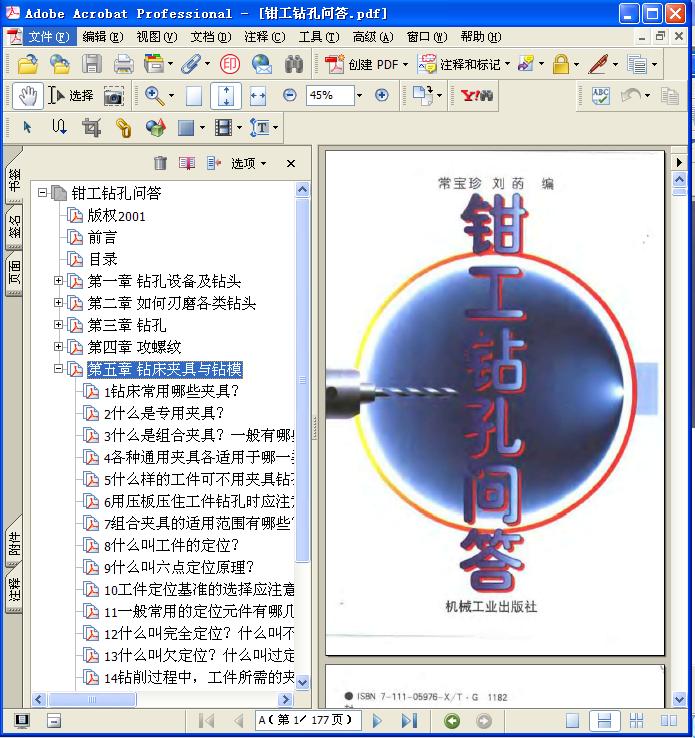Click the Fit Page icon
Viewport: 695px width, 738px height.
pyautogui.click(x=226, y=96)
